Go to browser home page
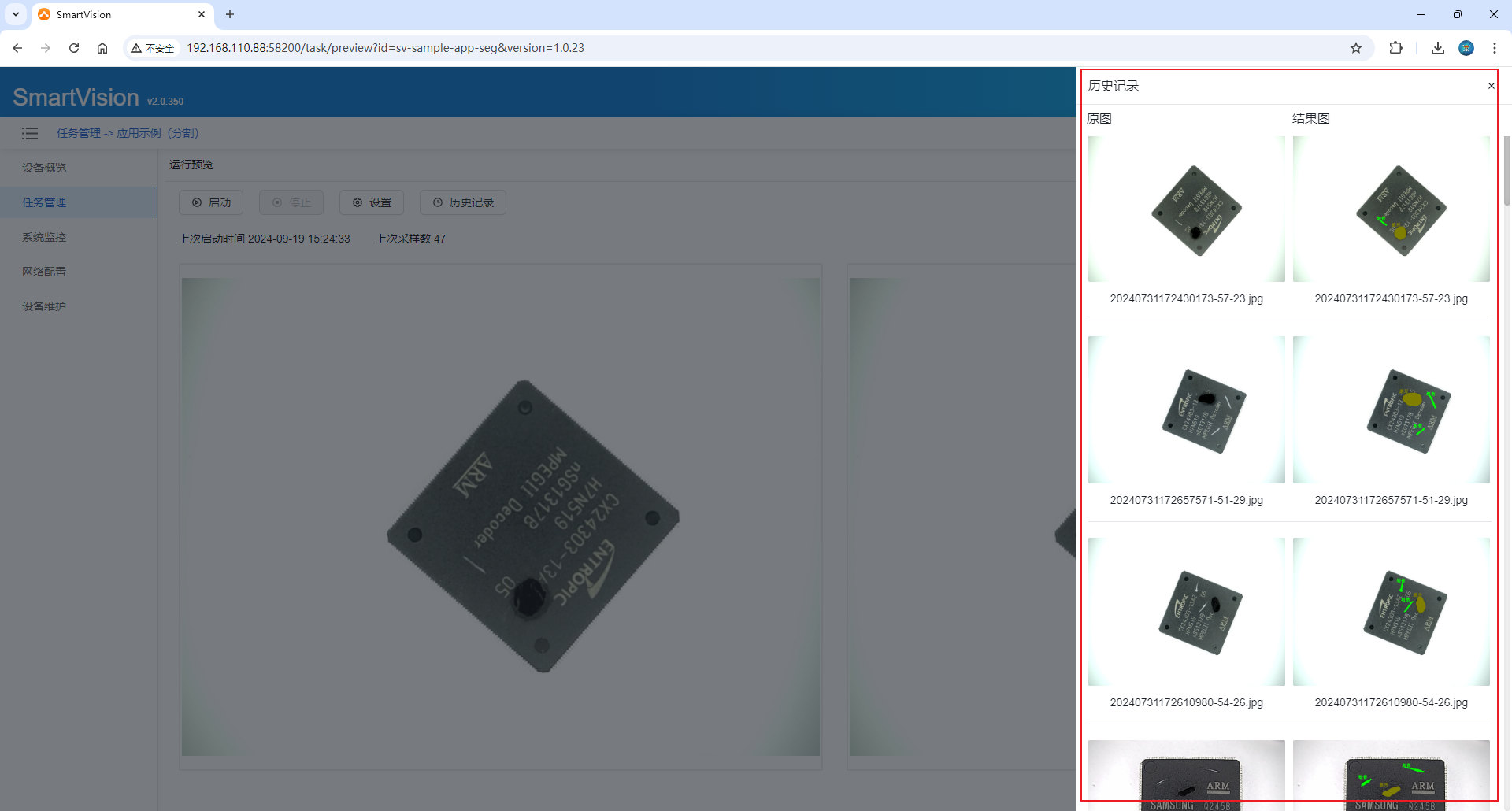This screenshot has height=811, width=1512. (x=102, y=48)
